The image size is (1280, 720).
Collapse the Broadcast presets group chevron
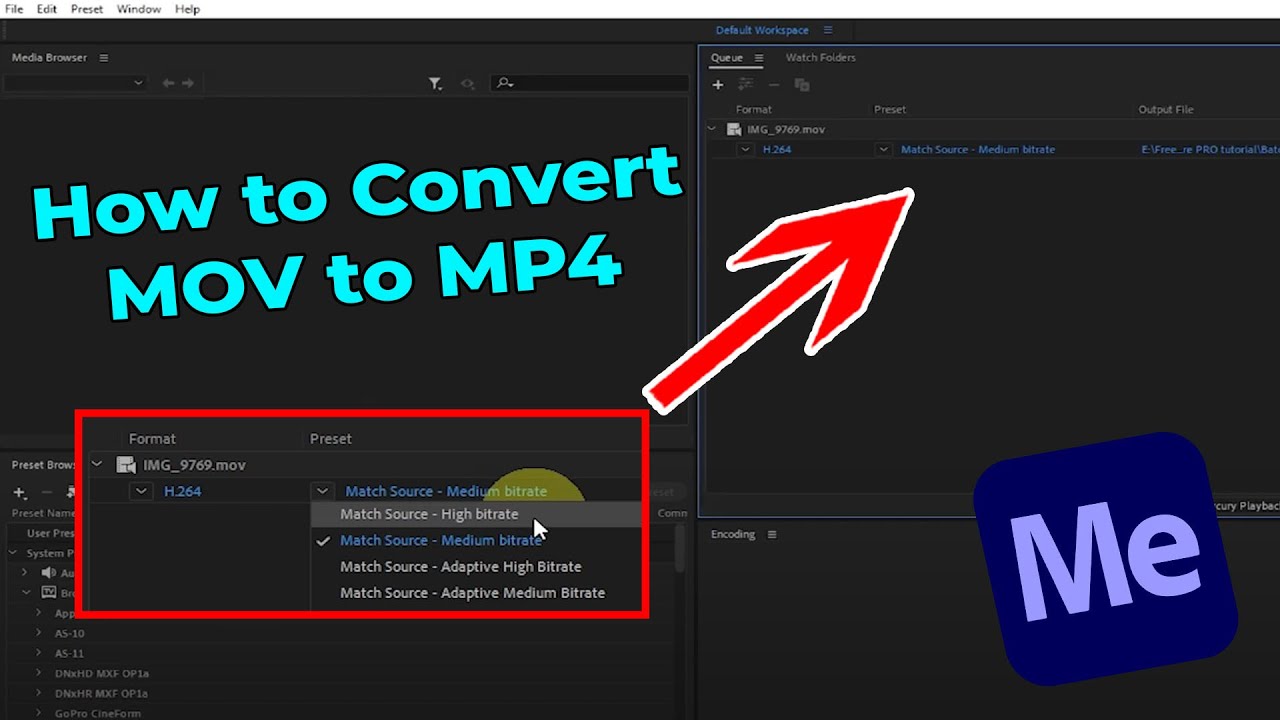click(27, 593)
